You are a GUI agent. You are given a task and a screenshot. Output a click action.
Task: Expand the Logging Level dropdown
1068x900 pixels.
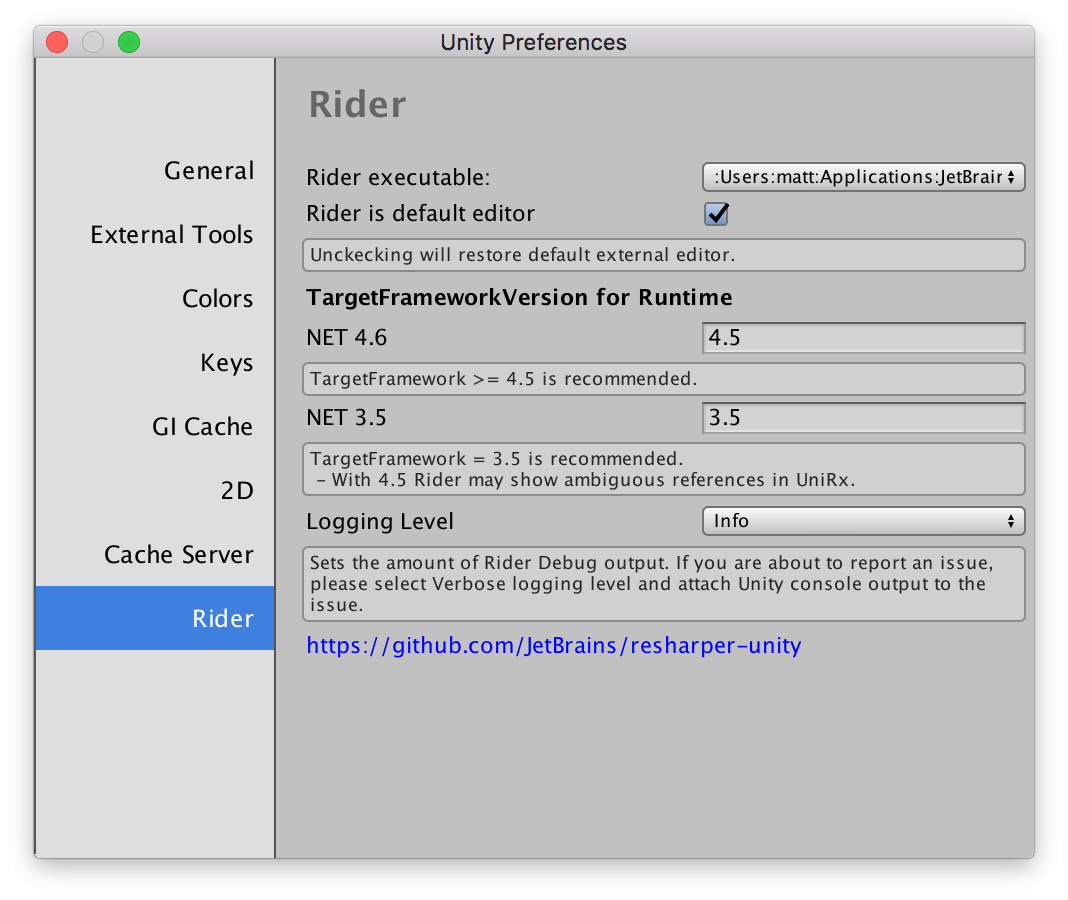863,521
